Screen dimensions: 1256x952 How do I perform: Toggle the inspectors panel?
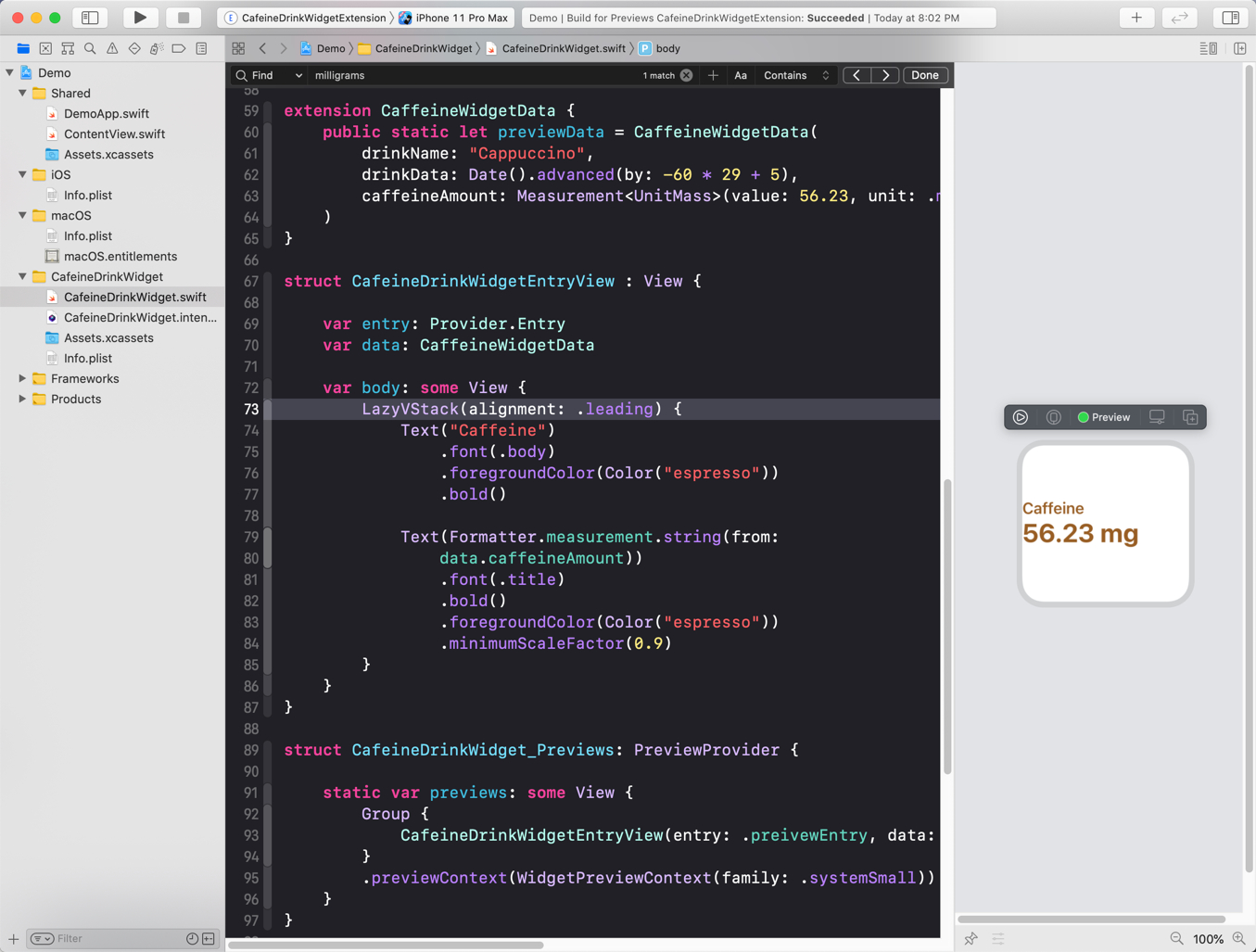1230,18
